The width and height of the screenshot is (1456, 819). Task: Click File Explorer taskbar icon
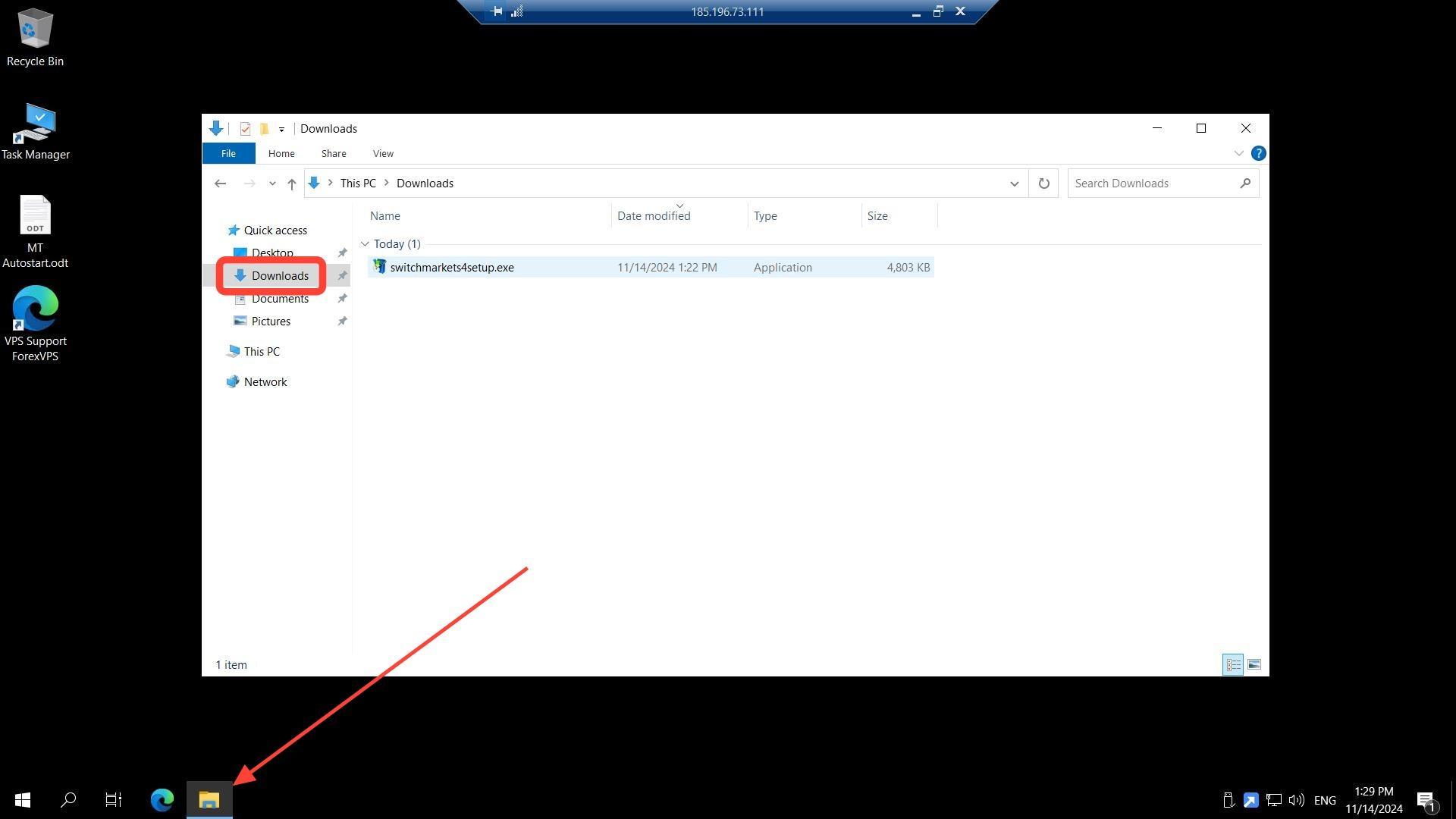[x=209, y=799]
